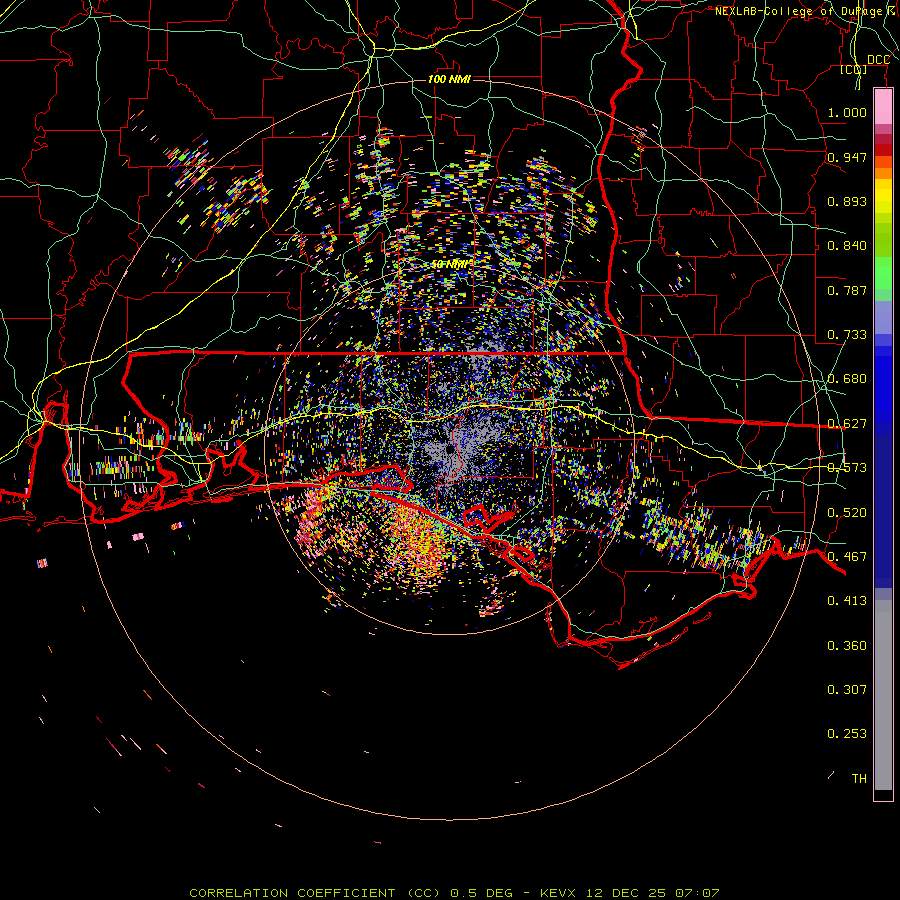900x900 pixels.
Task: Click the 0.253 color scale value
Action: [847, 734]
